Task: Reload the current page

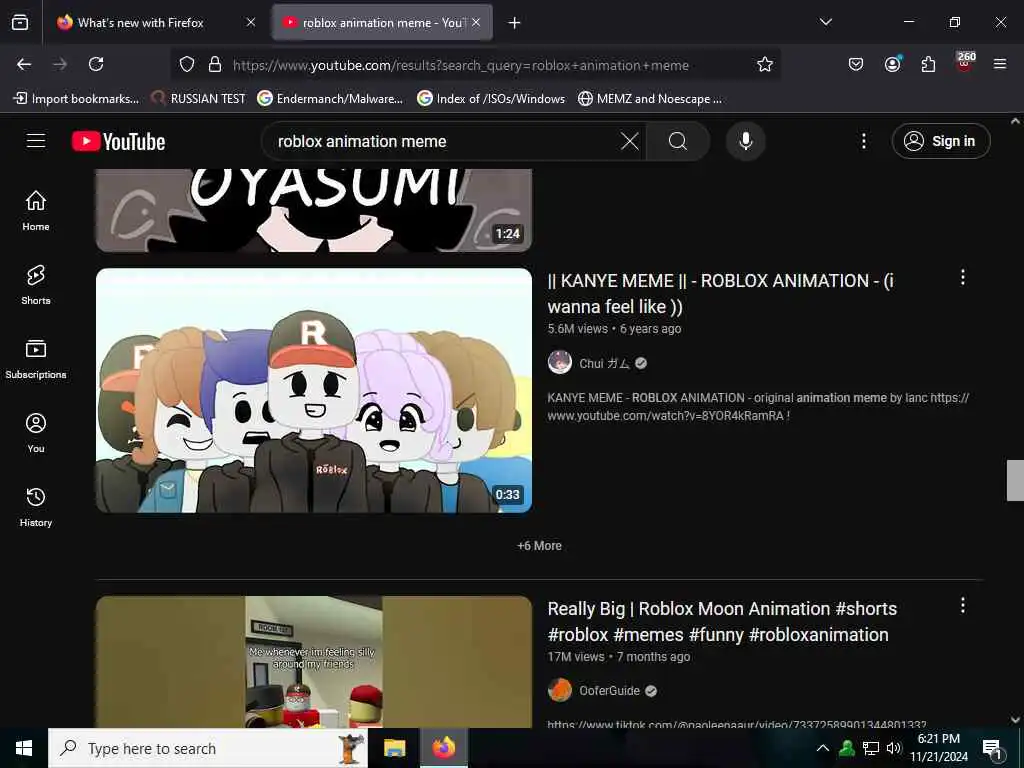Action: tap(96, 64)
